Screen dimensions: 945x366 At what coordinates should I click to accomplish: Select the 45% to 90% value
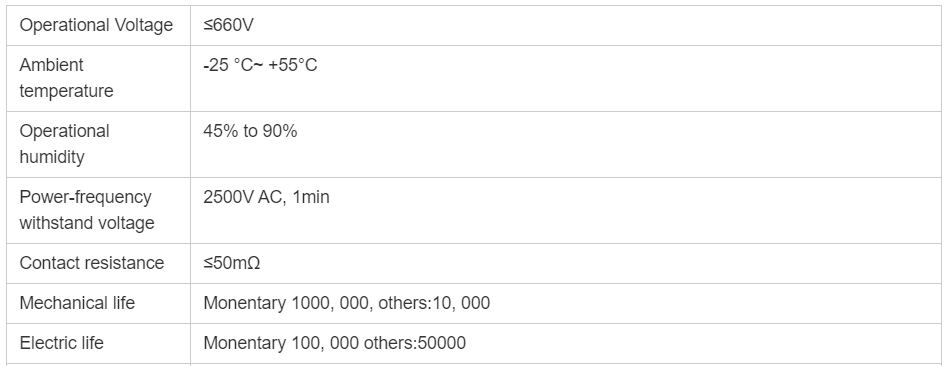250,131
